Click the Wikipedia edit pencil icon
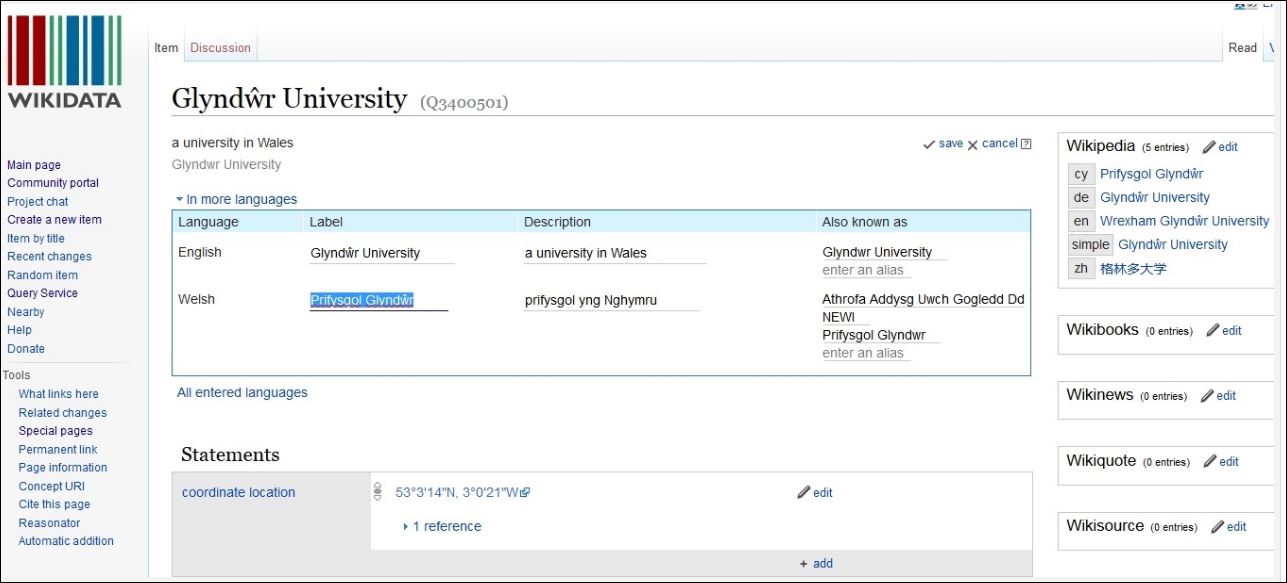1287x583 pixels. point(1209,147)
